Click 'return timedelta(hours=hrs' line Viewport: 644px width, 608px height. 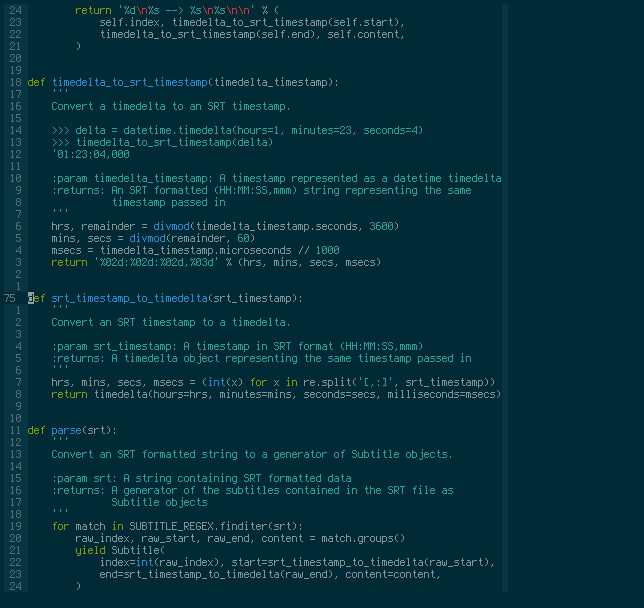click(276, 394)
